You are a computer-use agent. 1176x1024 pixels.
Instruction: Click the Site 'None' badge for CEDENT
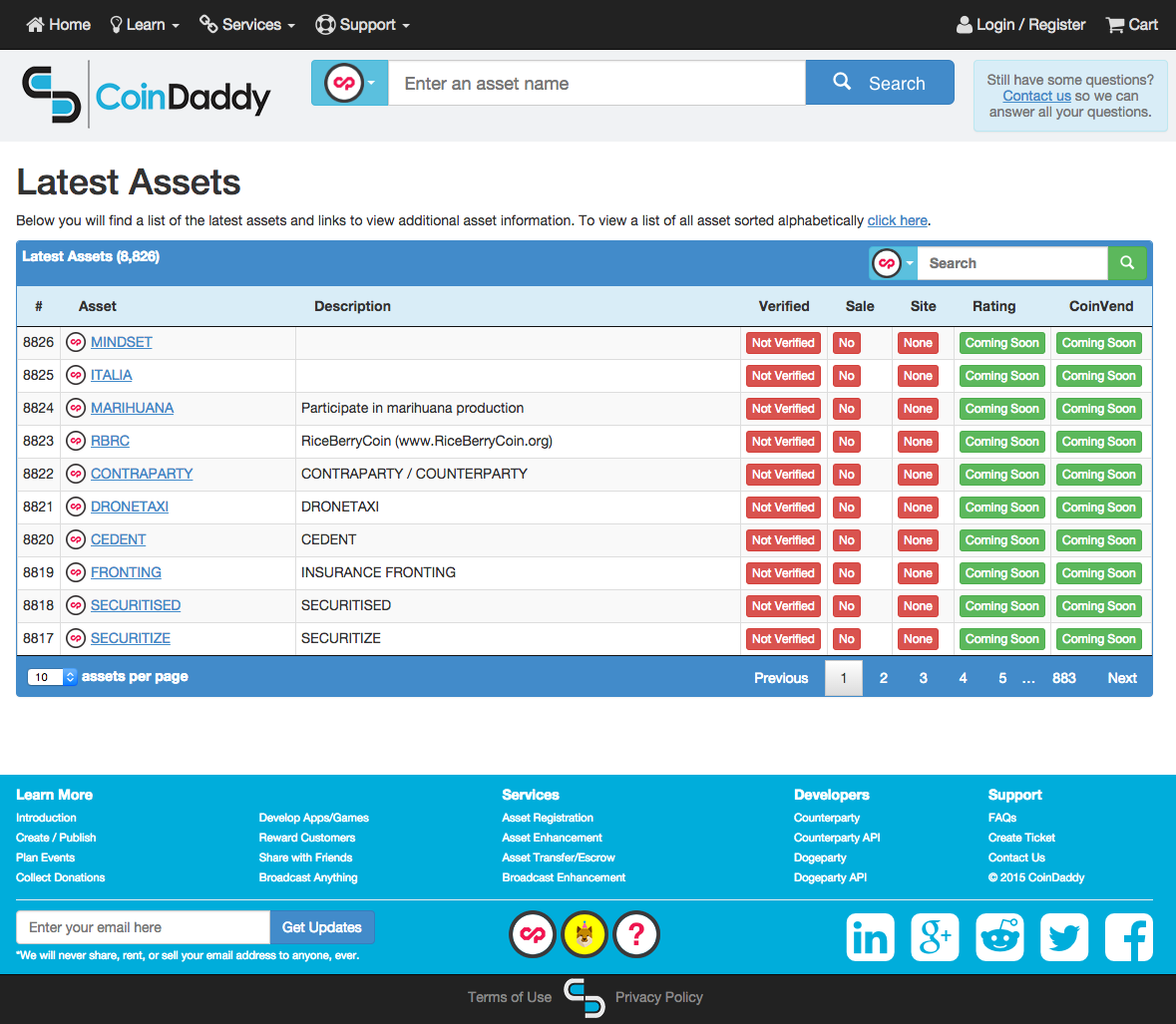tap(918, 540)
